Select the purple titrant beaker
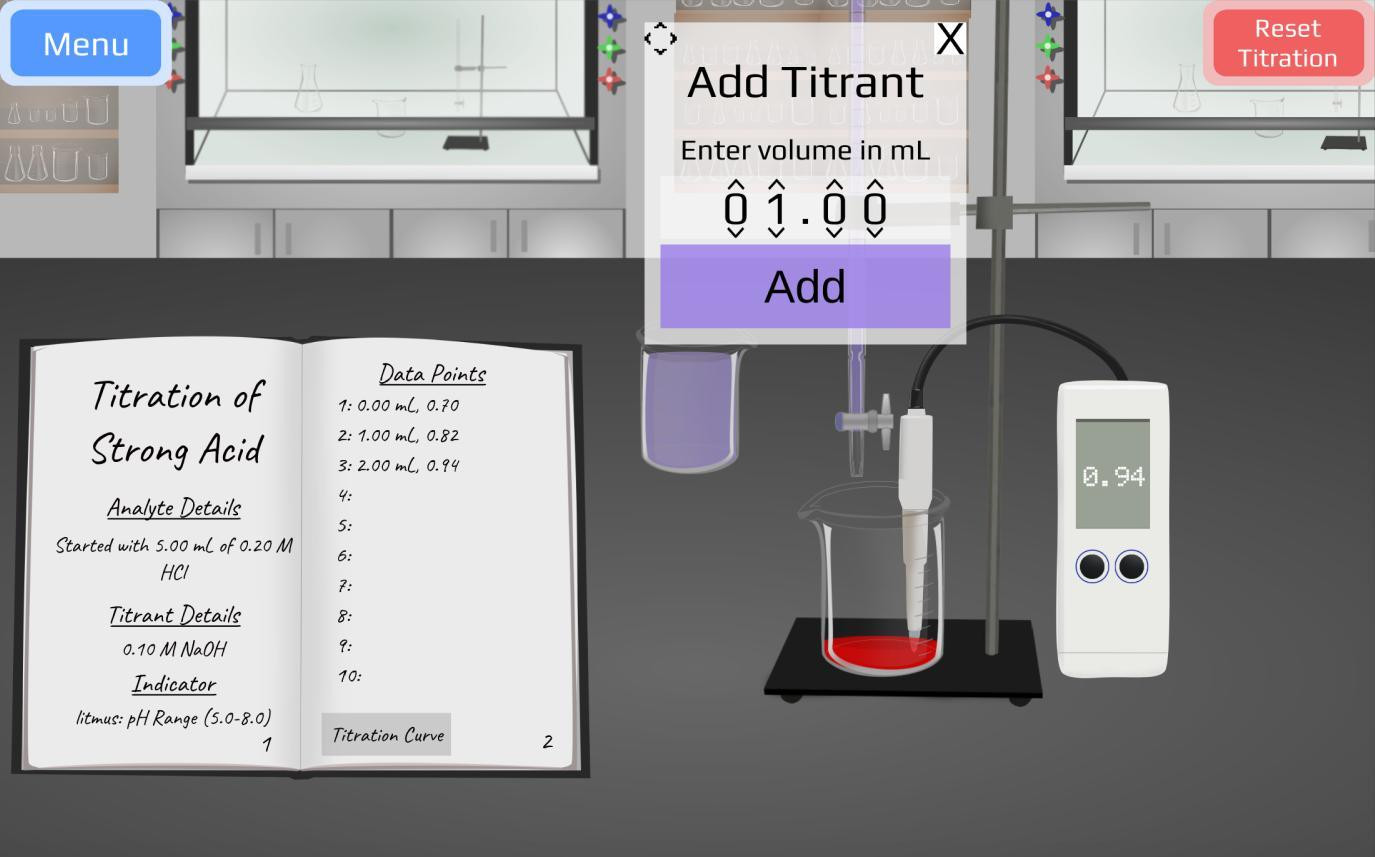This screenshot has height=857, width=1375. coord(688,410)
